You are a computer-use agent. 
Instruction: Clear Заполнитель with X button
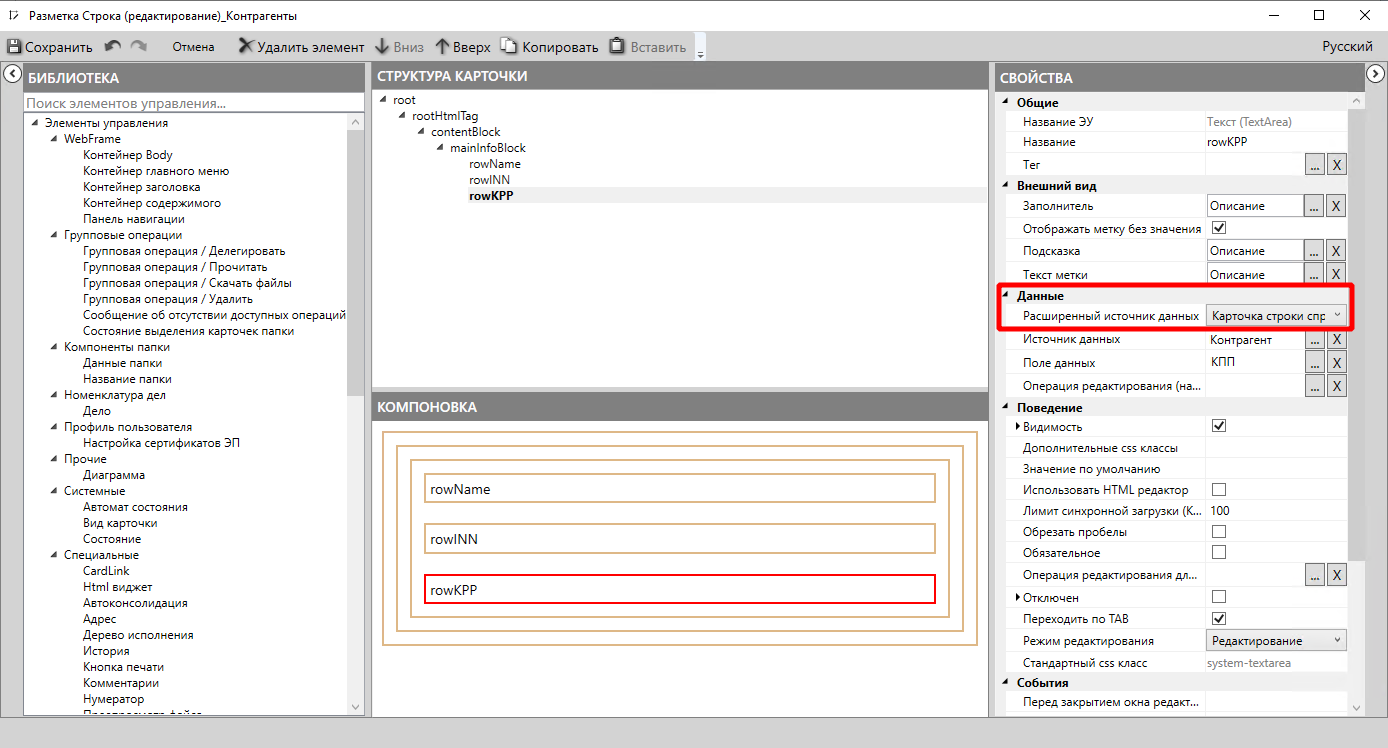(x=1336, y=206)
